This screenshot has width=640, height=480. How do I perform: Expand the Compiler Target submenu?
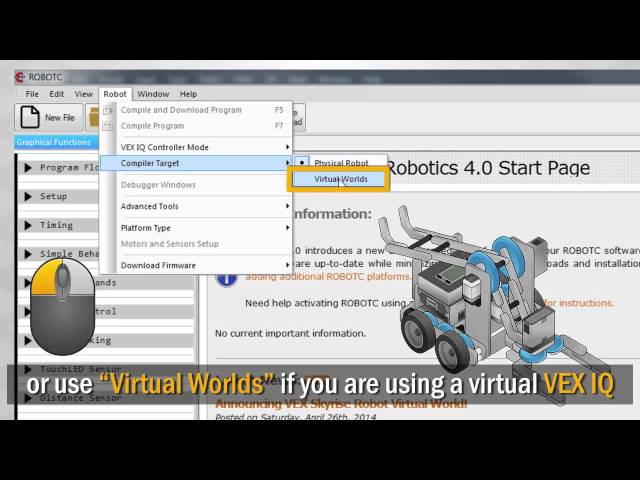point(196,163)
